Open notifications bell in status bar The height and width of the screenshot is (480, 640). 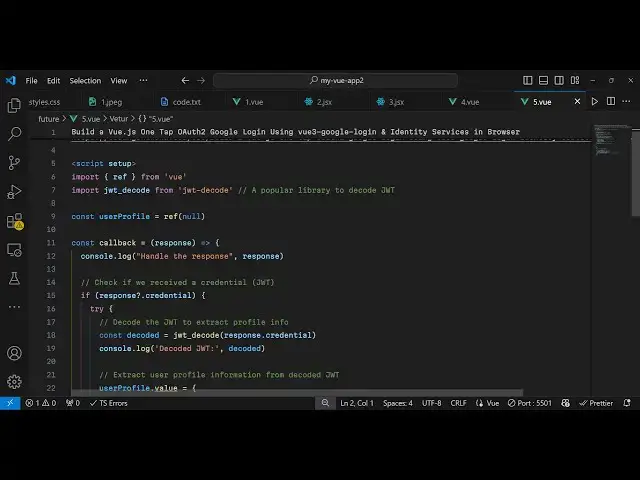pos(627,403)
